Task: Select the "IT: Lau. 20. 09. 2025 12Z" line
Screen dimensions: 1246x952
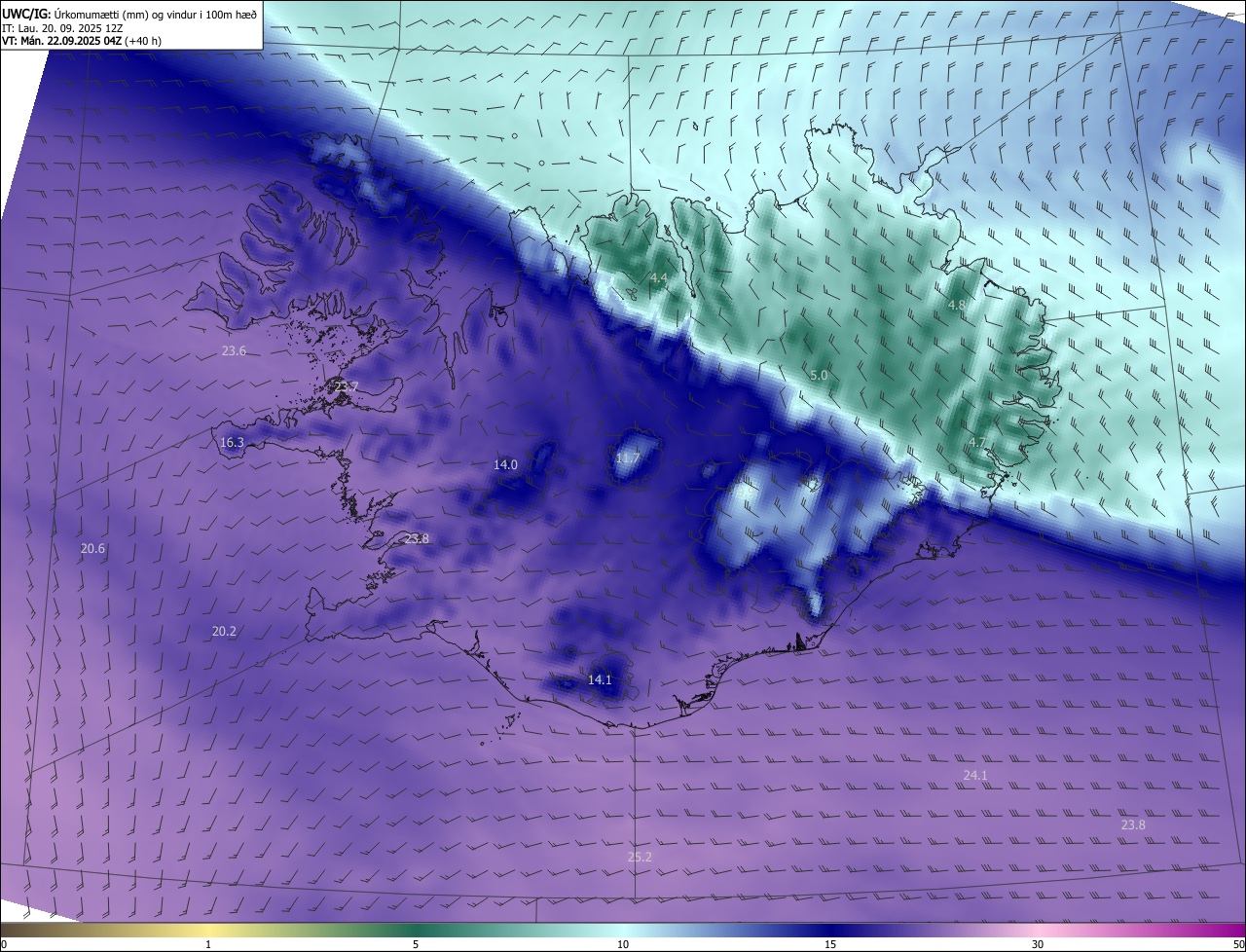Action: point(61,28)
